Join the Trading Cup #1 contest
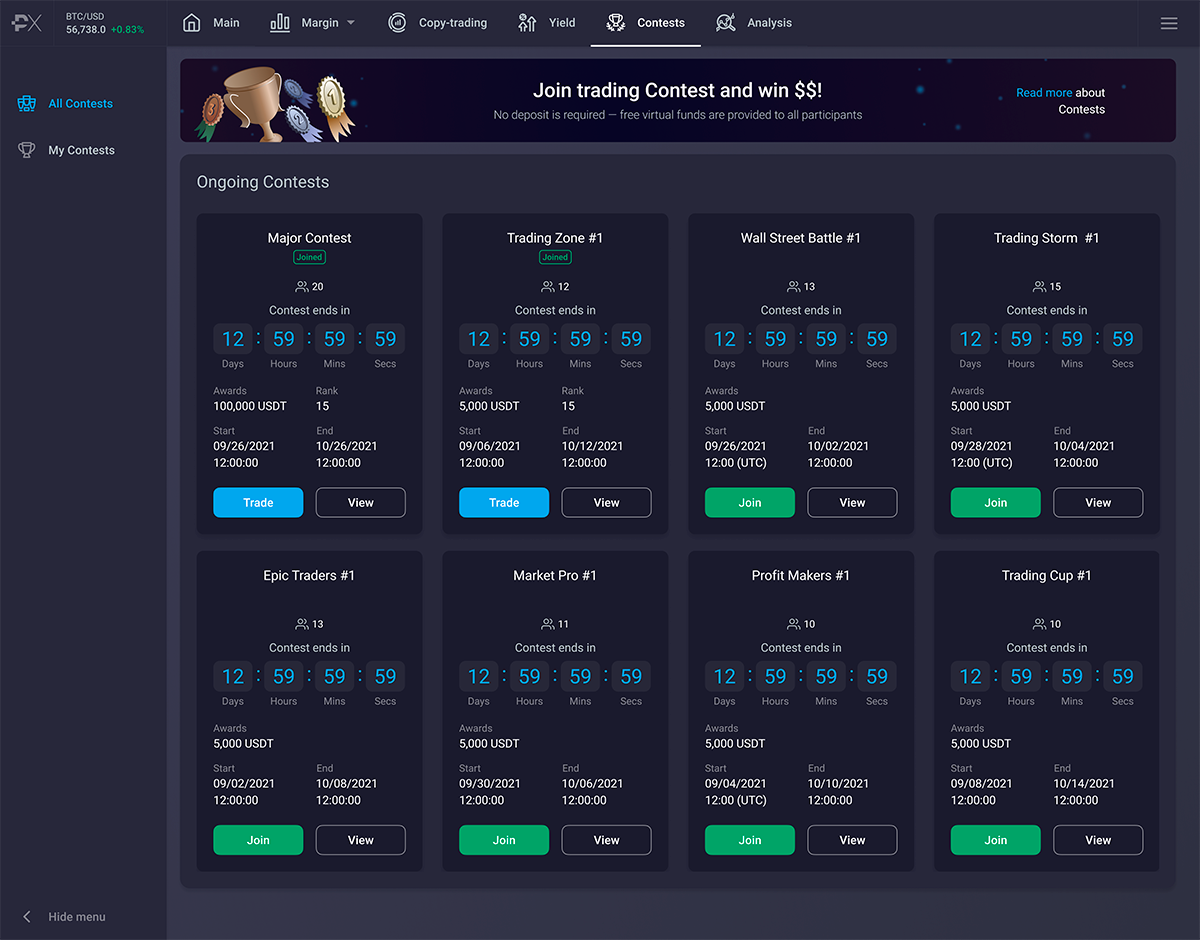Viewport: 1200px width, 940px height. pyautogui.click(x=996, y=840)
